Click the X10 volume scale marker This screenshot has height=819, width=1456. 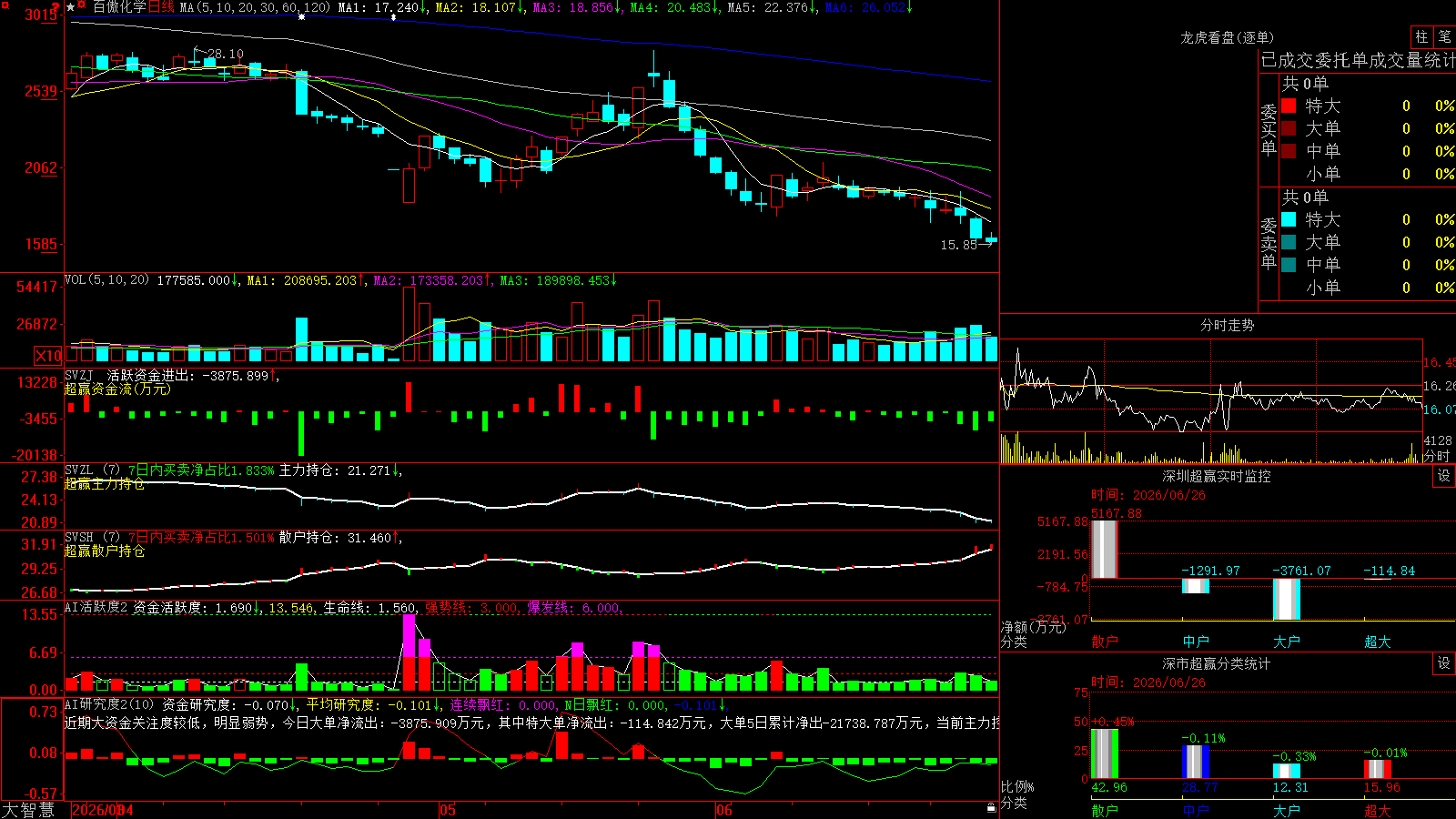(x=49, y=356)
